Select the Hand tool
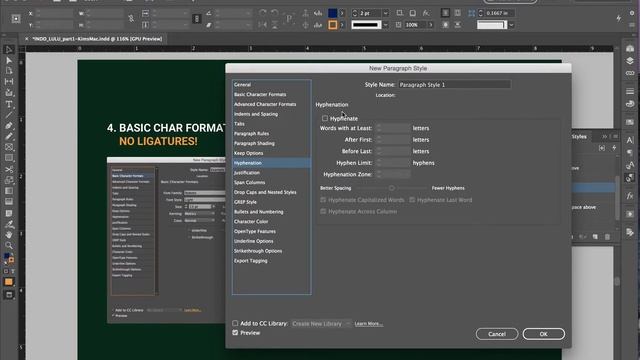The width and height of the screenshot is (640, 360). [x=9, y=235]
